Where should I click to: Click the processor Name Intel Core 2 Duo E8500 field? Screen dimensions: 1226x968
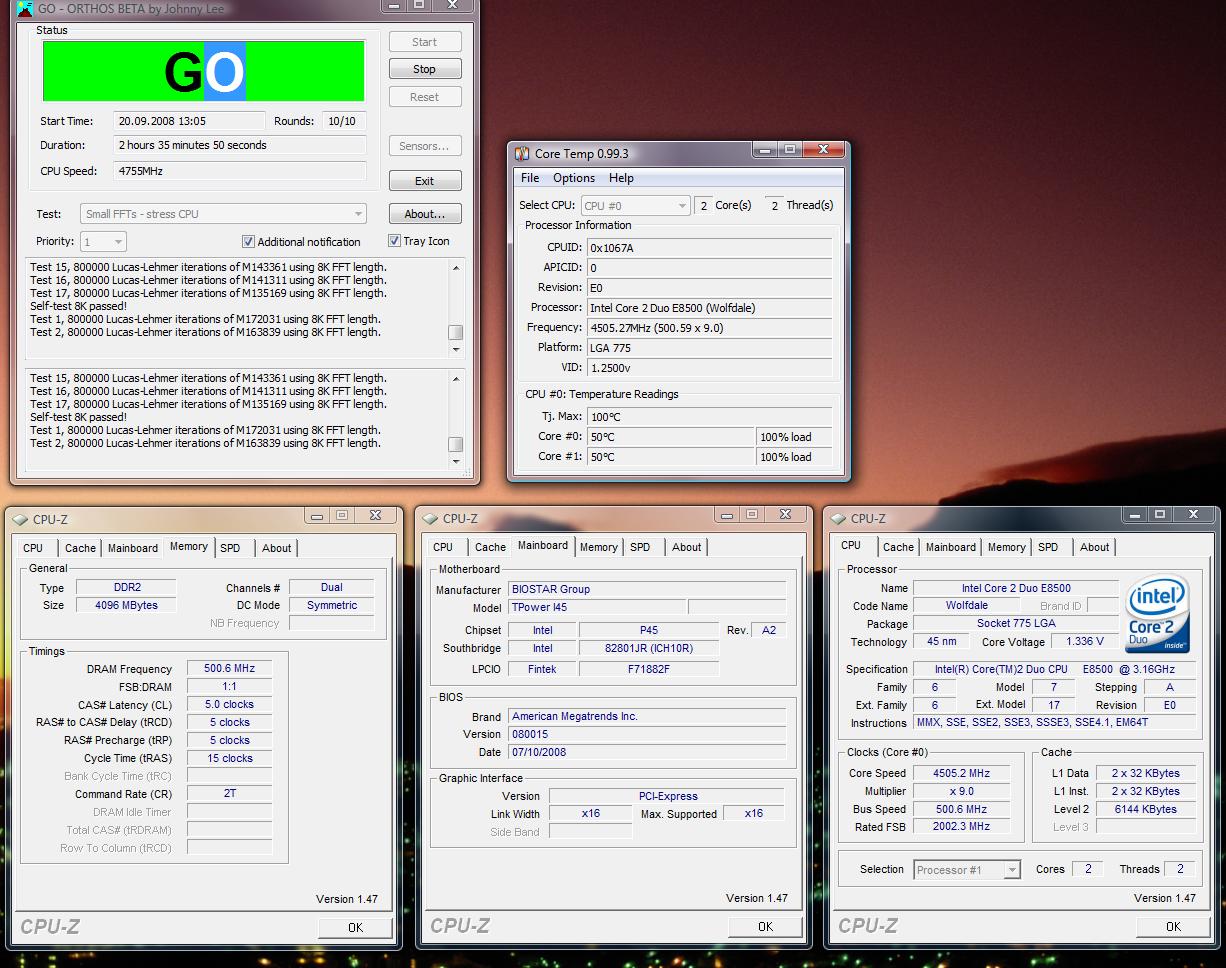pos(1016,588)
